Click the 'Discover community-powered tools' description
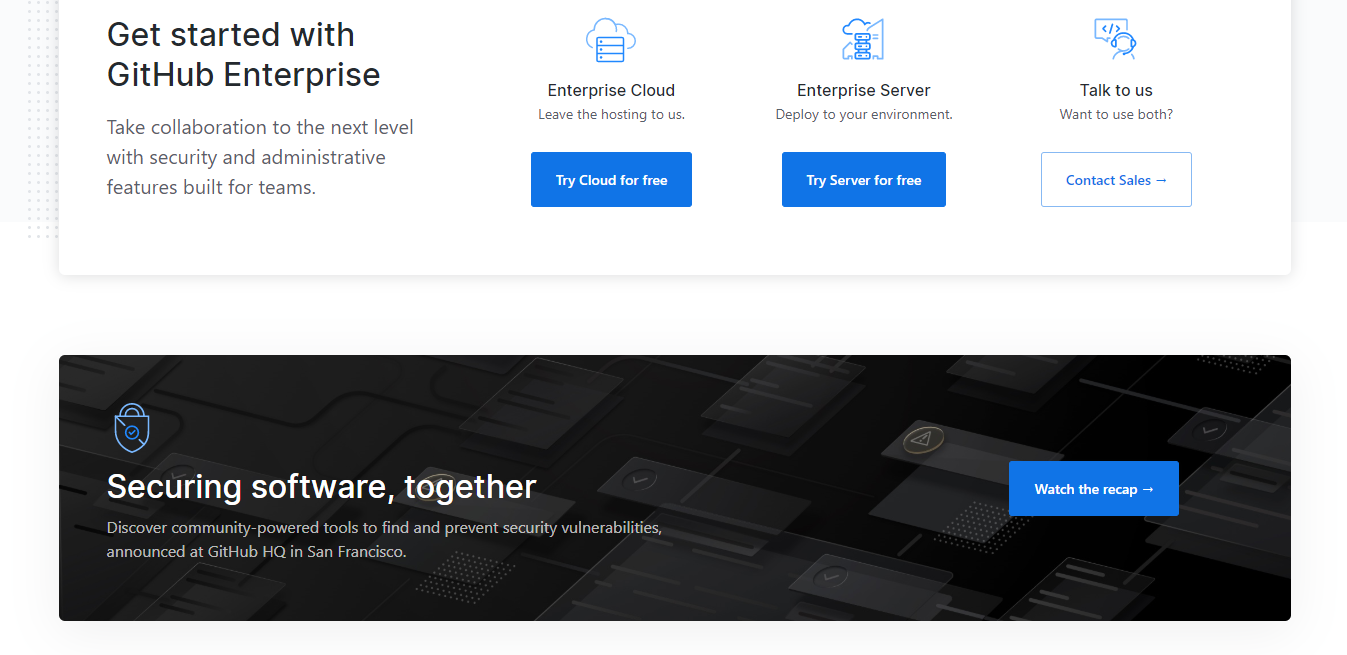This screenshot has width=1347, height=655. click(x=384, y=539)
